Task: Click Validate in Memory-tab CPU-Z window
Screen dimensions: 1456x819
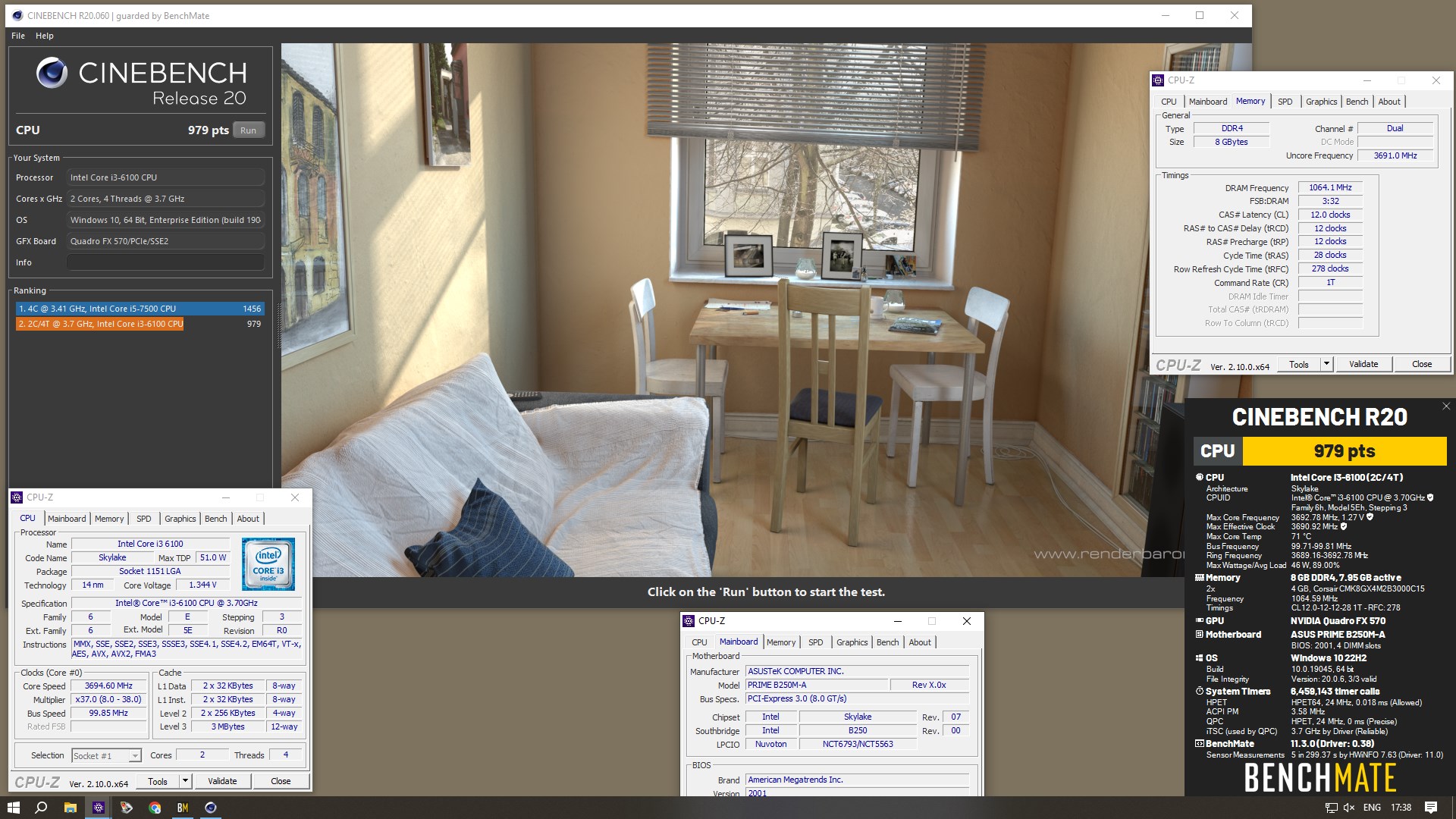Action: [x=1363, y=364]
